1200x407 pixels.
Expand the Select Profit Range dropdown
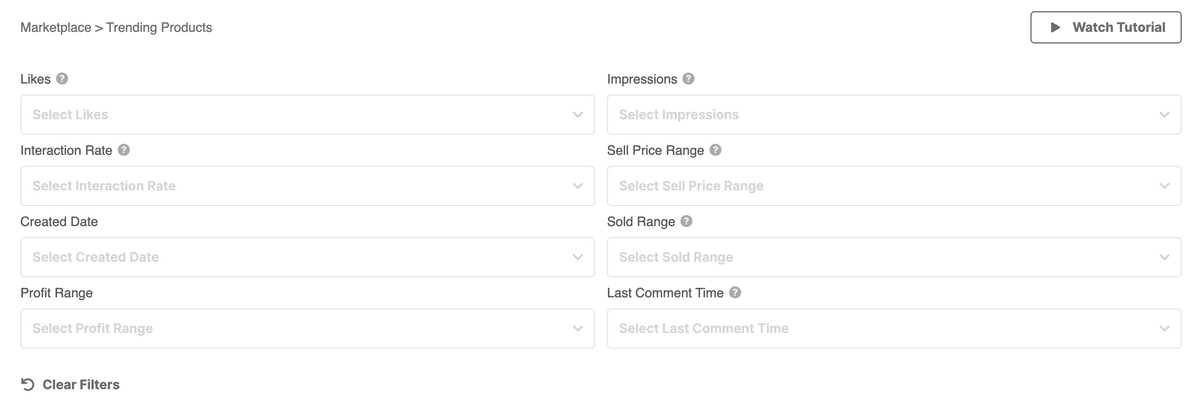point(306,328)
